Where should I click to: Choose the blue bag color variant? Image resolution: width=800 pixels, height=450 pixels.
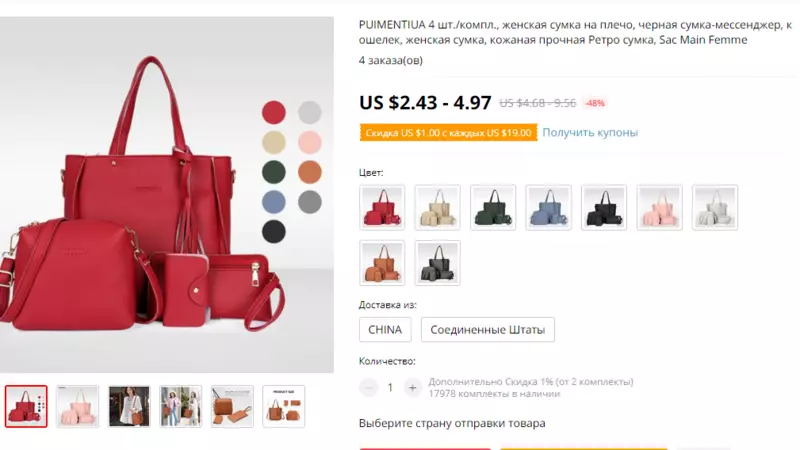click(548, 208)
